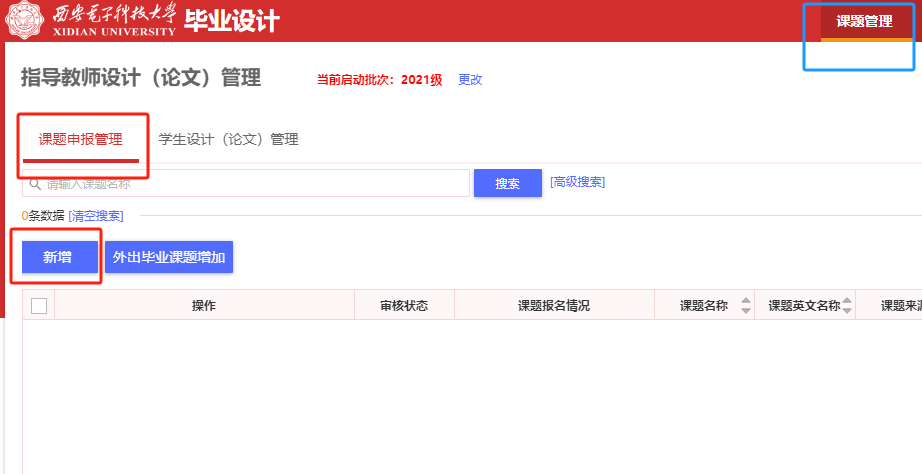Viewport: 922px width, 474px height.
Task: Click the 课题报名情况 column header
Action: click(553, 306)
